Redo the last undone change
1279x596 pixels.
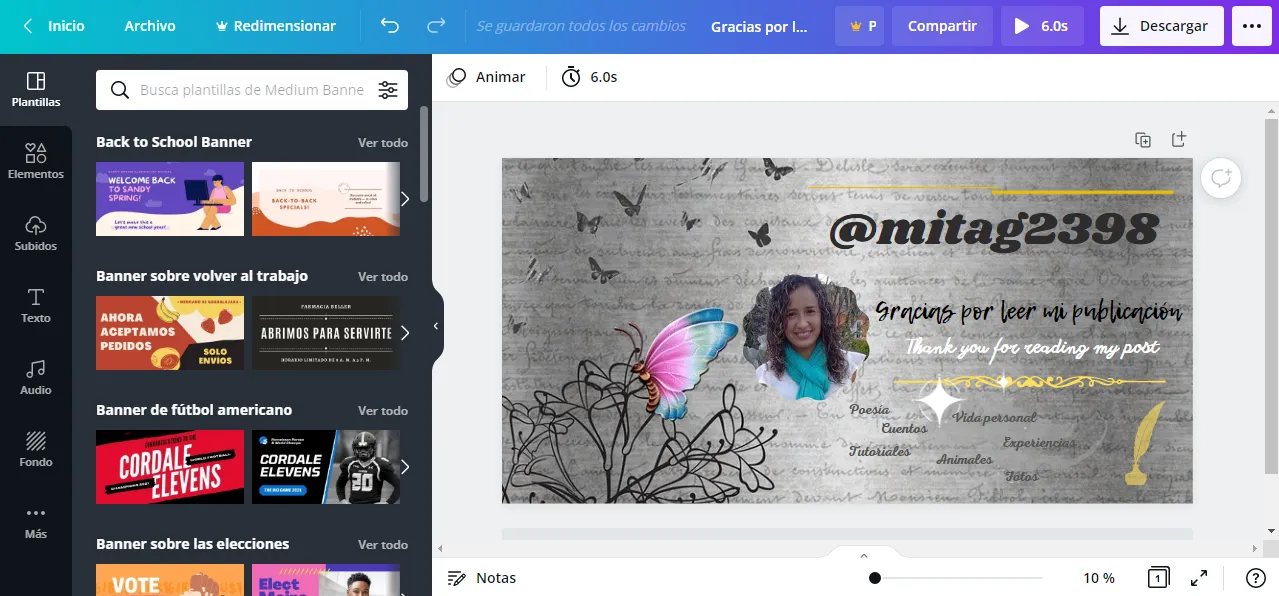point(436,26)
